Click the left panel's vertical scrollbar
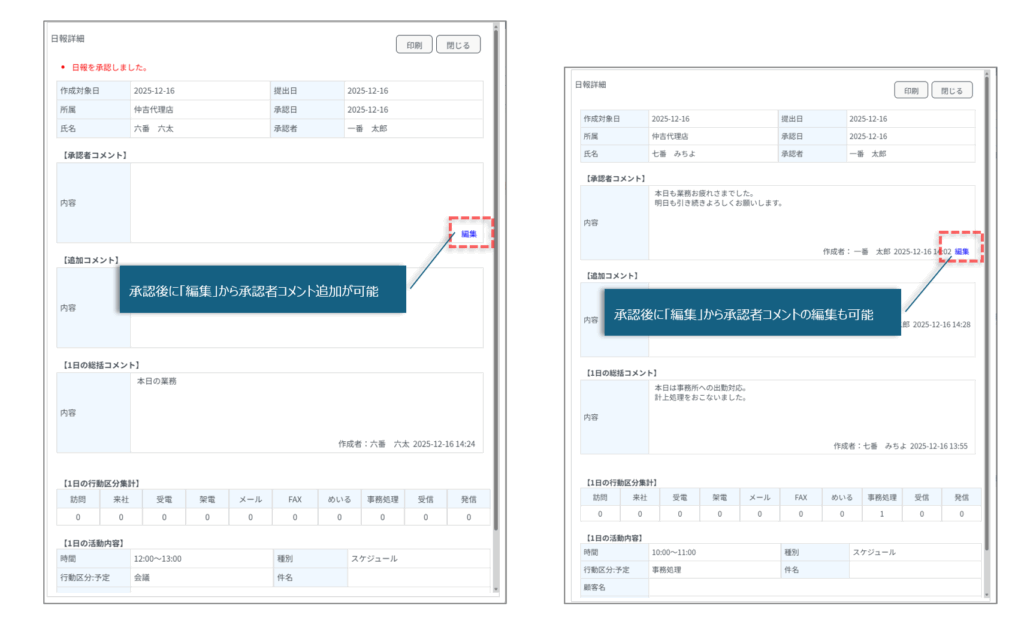This screenshot has width=1024, height=621. 494,300
